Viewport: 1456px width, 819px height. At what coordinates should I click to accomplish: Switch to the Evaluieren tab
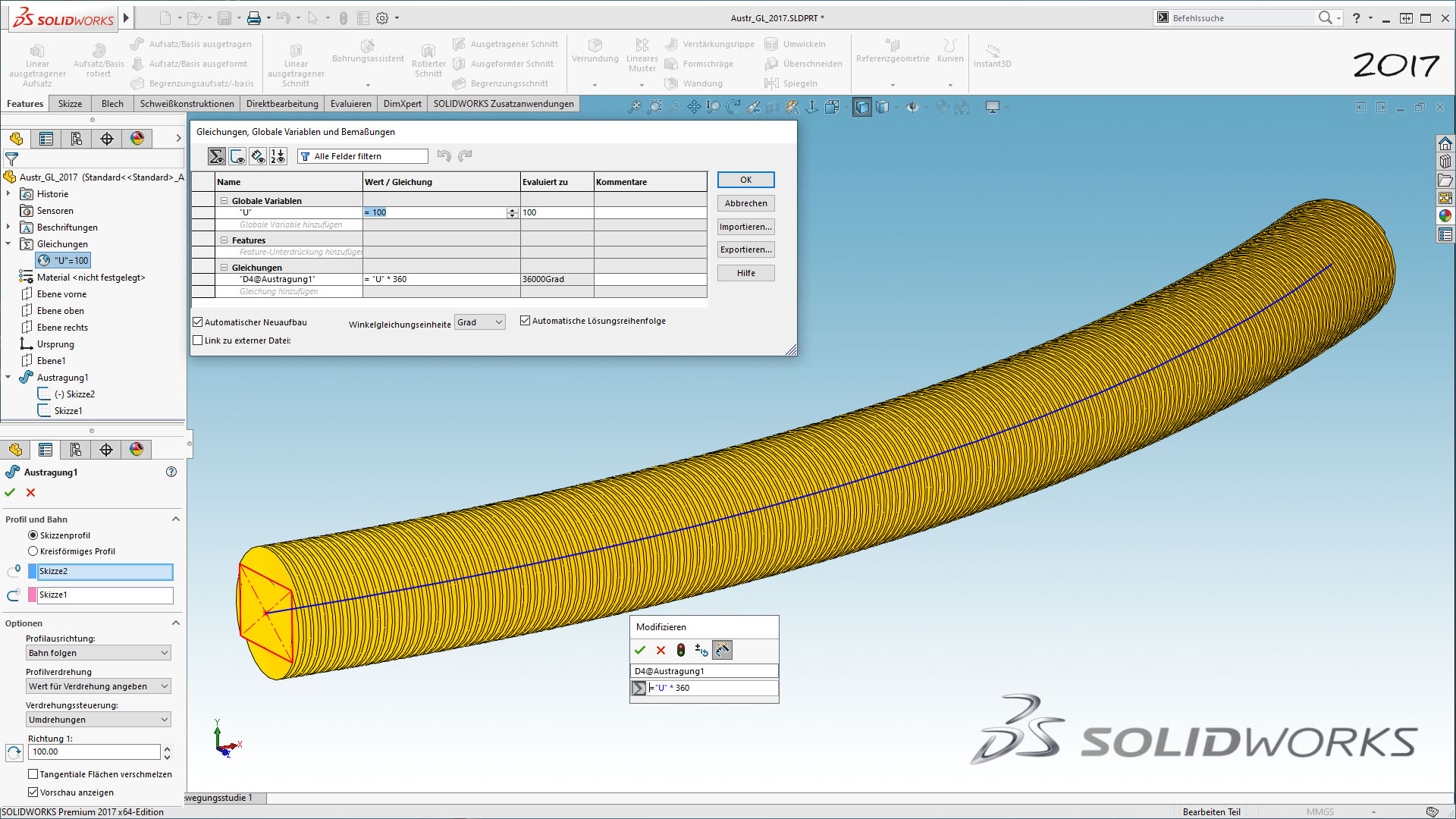[351, 104]
